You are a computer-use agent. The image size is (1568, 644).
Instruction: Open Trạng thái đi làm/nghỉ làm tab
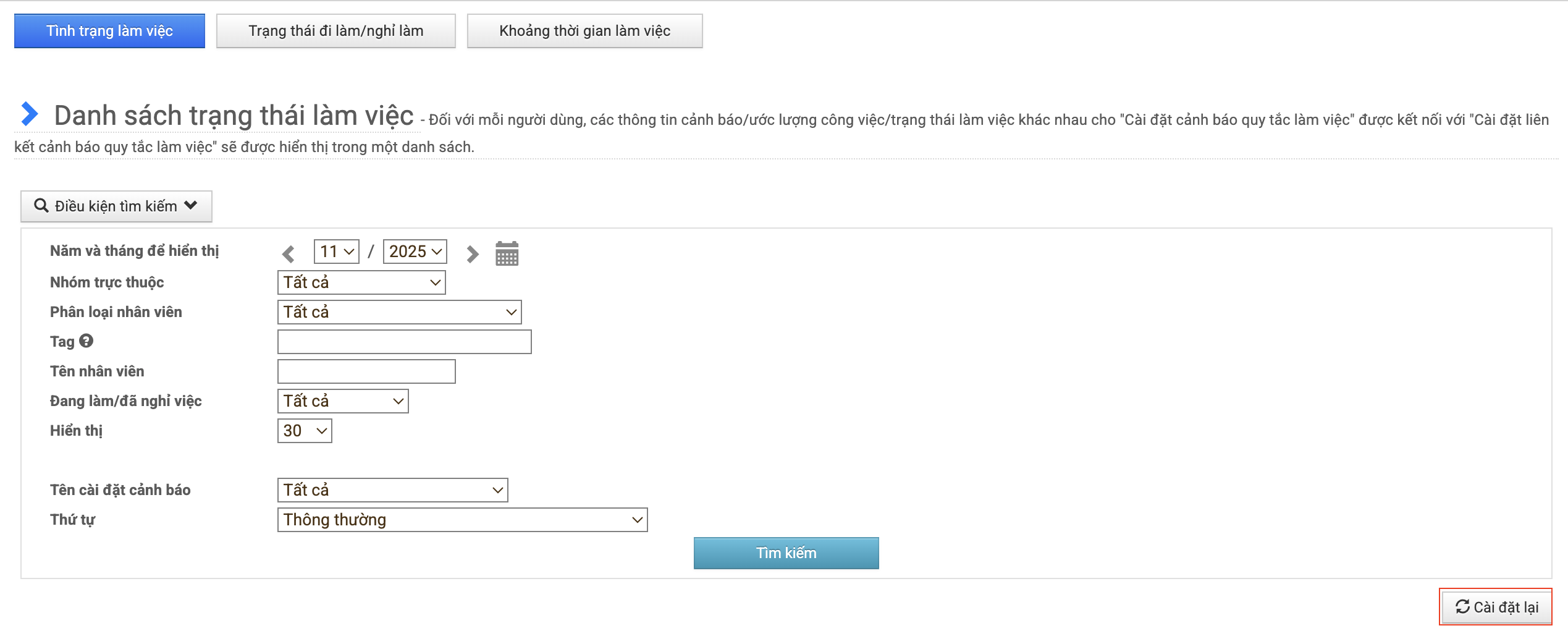click(x=335, y=31)
